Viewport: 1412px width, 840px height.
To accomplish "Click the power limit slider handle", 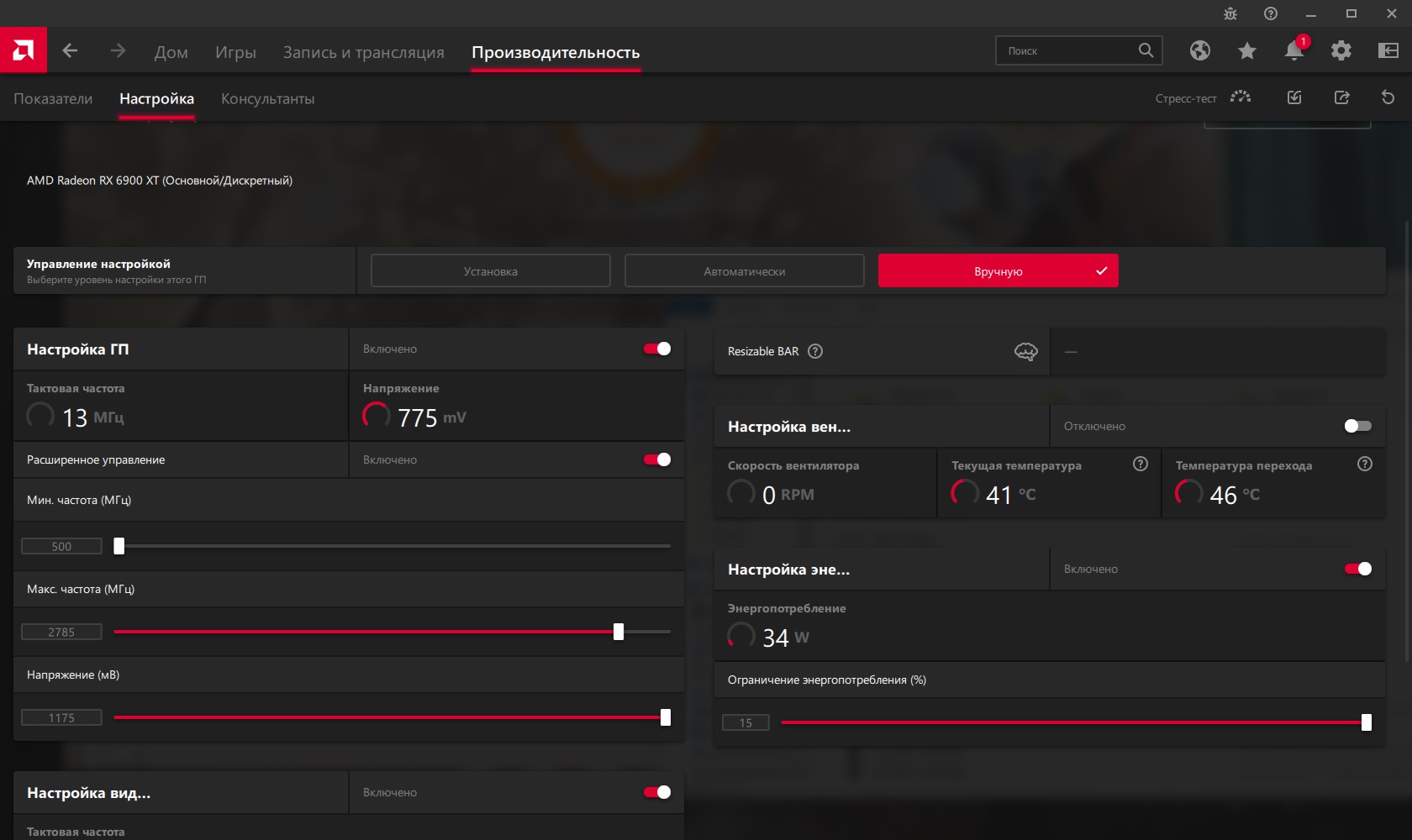I will [x=1367, y=722].
